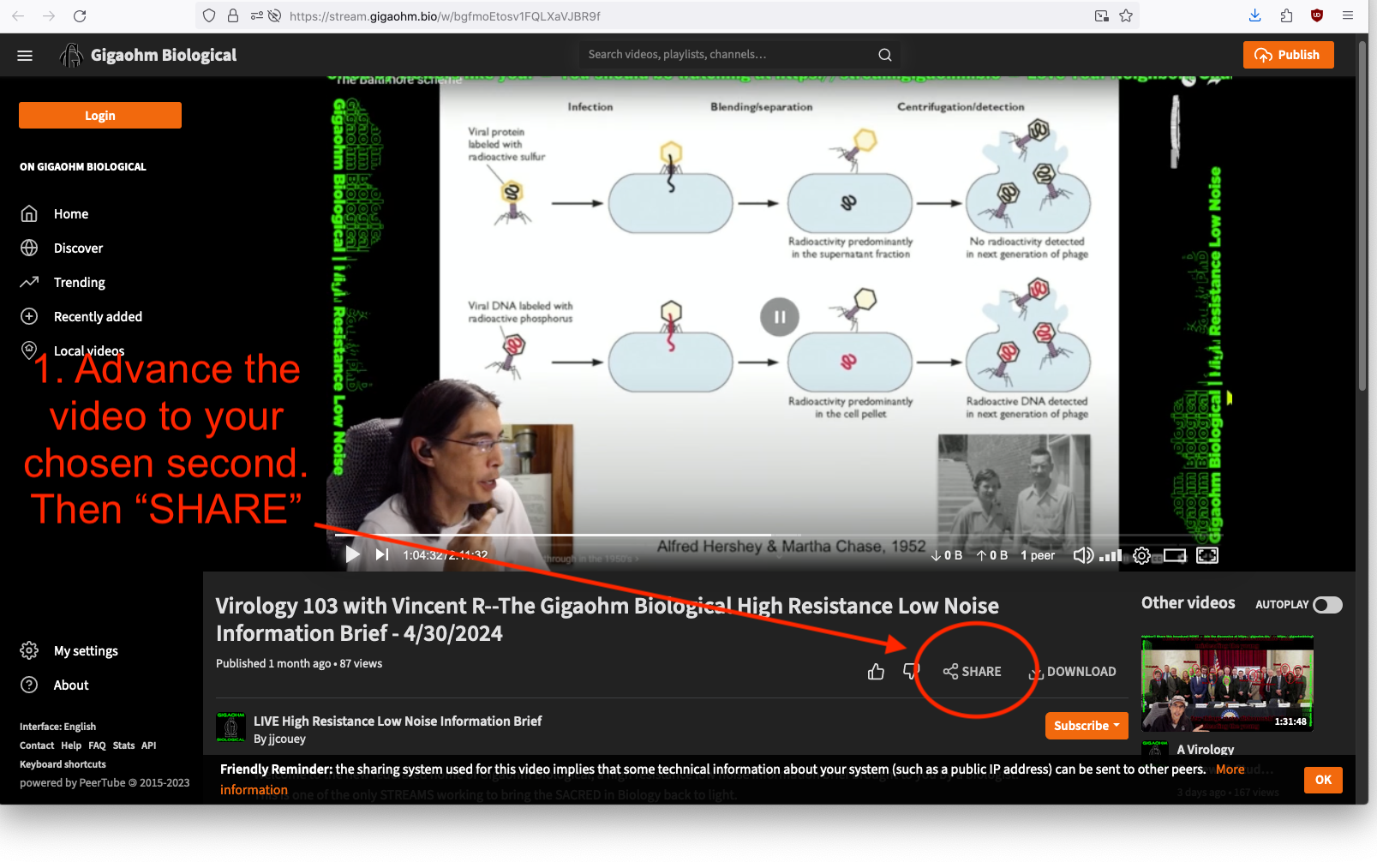Focus the search videos input field
The image size is (1377, 868).
(728, 55)
